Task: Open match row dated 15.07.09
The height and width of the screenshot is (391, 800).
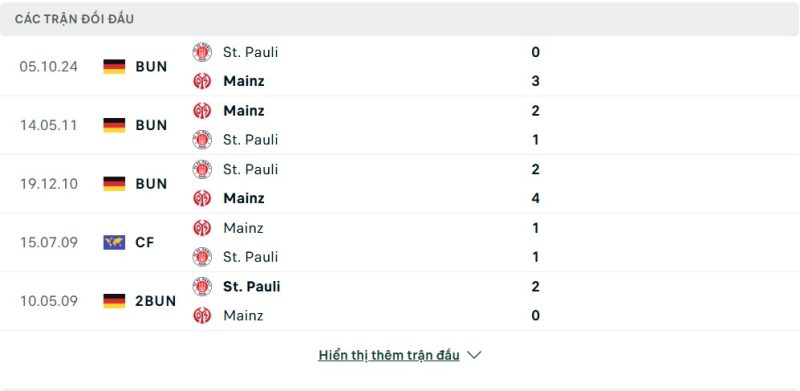Action: [x=400, y=242]
